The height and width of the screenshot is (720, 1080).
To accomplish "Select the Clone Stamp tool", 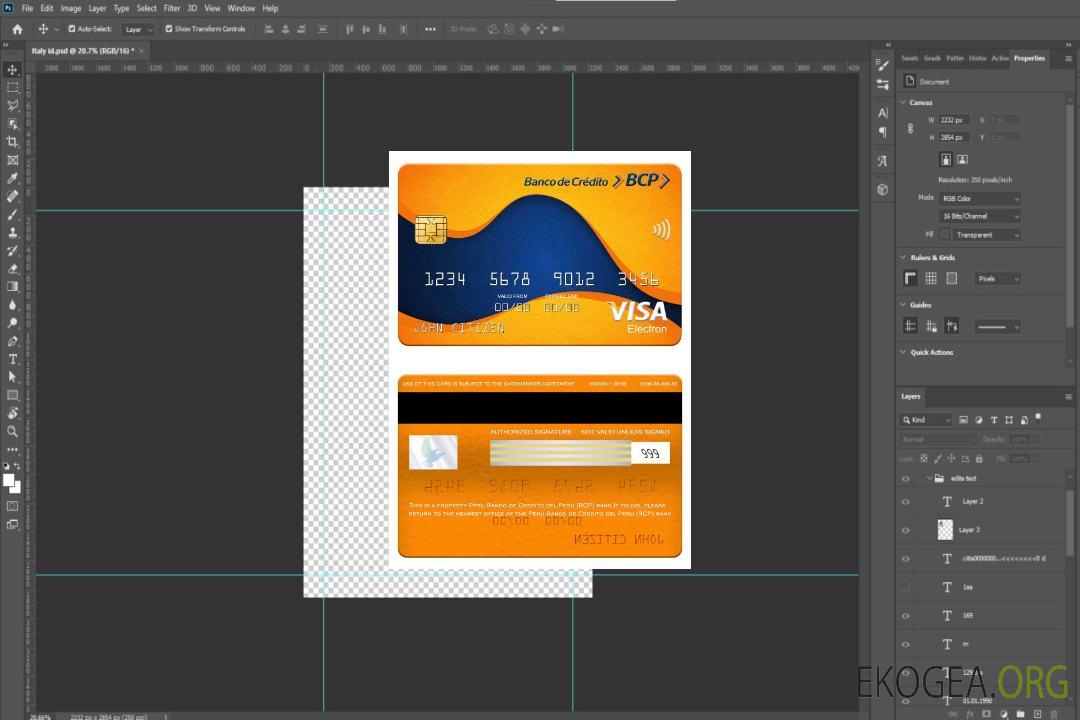I will (x=12, y=233).
